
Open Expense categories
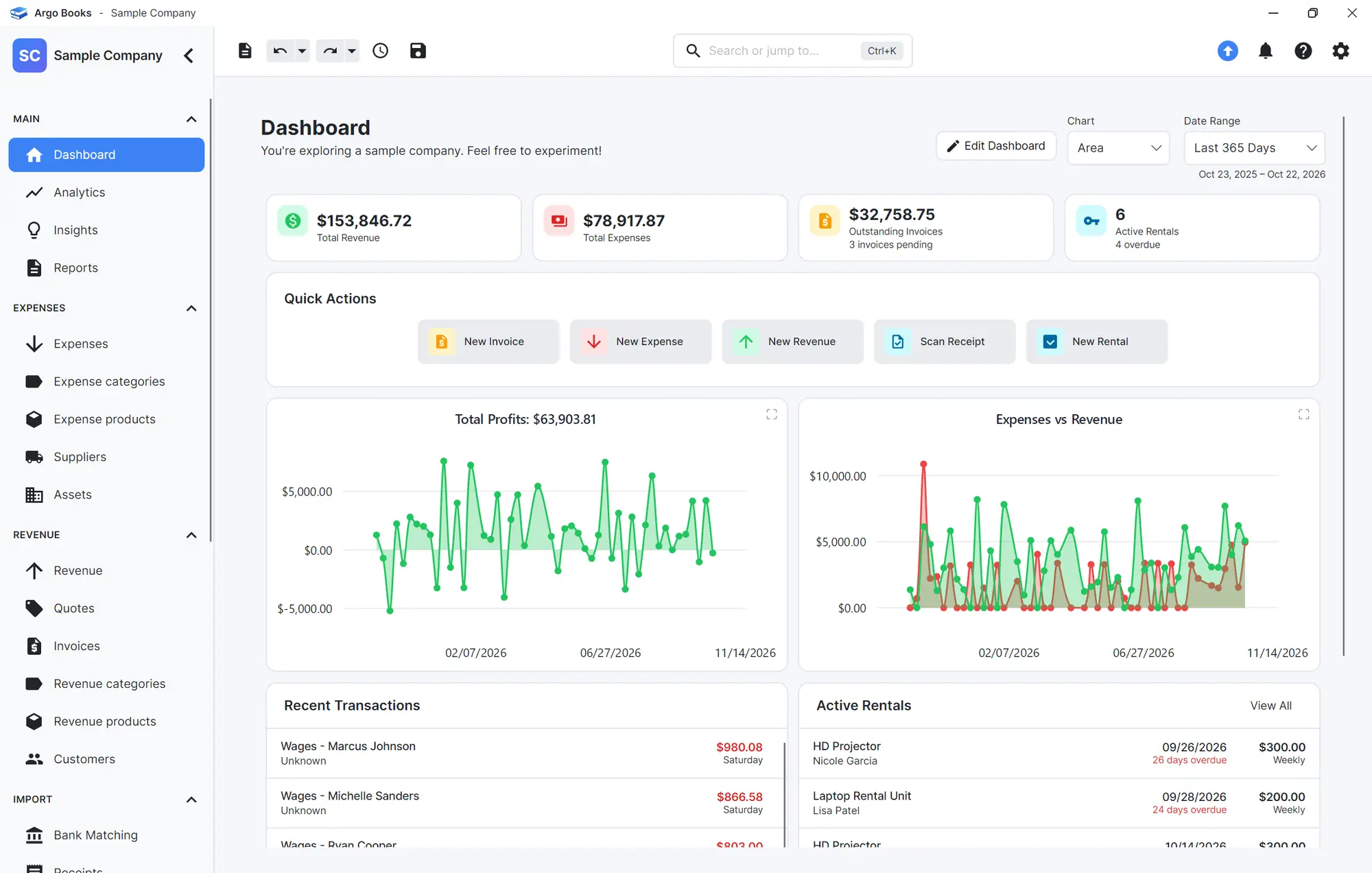(x=106, y=381)
